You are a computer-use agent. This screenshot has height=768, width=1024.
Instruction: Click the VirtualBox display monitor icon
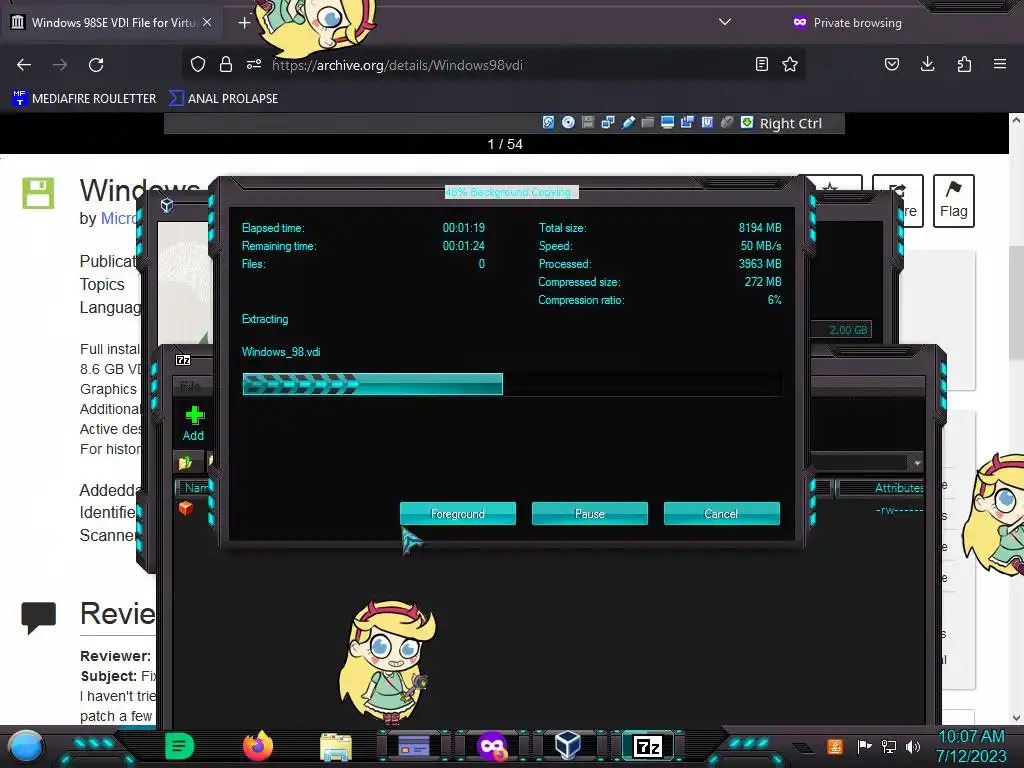tap(667, 122)
